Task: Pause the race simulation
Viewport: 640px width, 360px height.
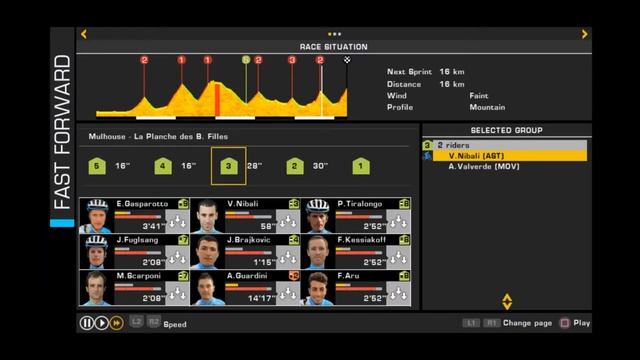Action: 87,323
